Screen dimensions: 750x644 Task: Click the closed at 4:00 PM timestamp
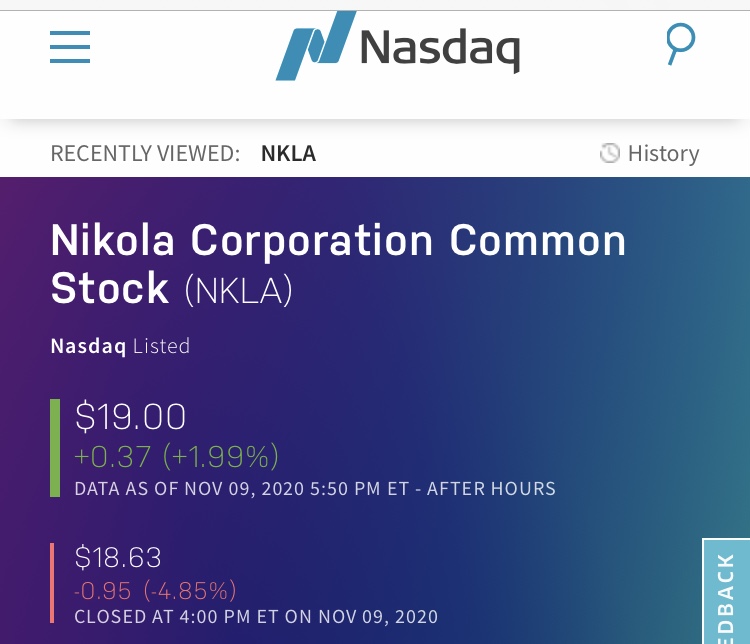click(256, 617)
